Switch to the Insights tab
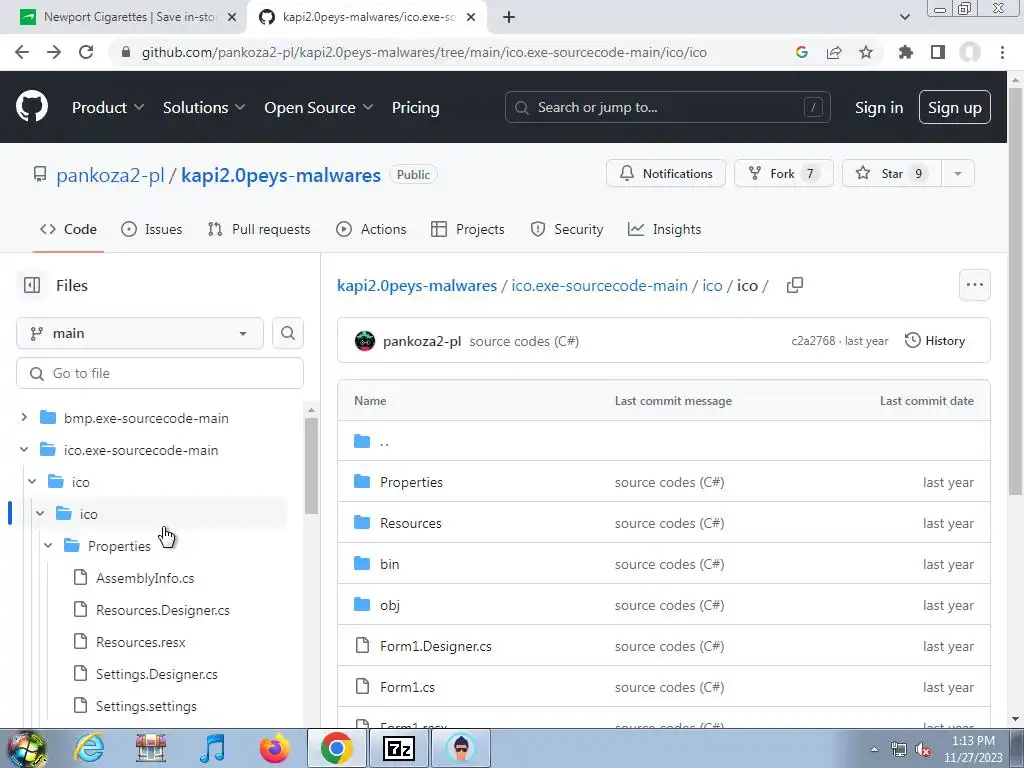 click(x=664, y=229)
